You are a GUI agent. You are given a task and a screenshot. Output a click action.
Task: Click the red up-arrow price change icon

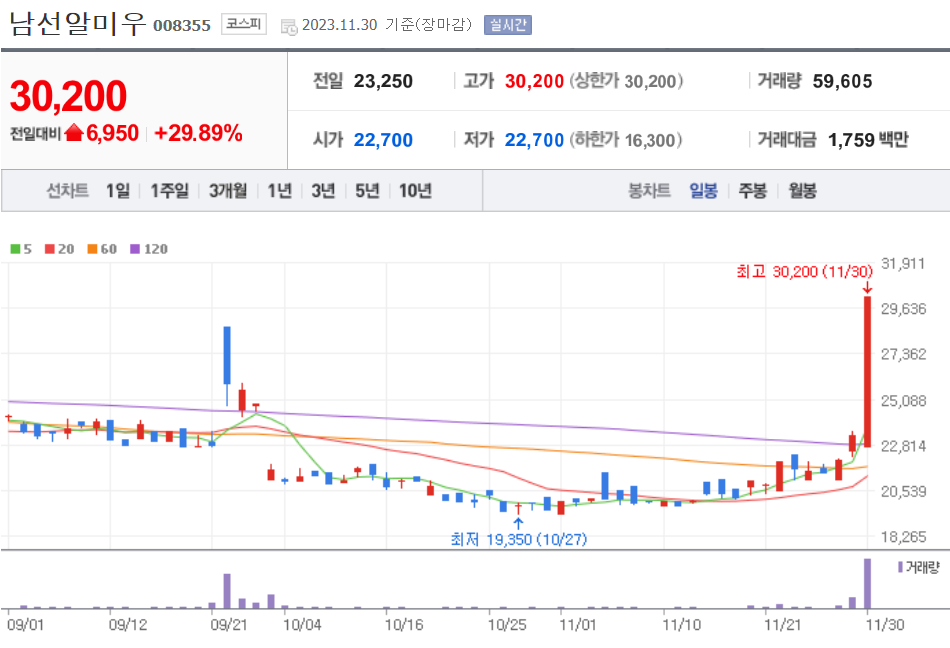click(x=74, y=133)
